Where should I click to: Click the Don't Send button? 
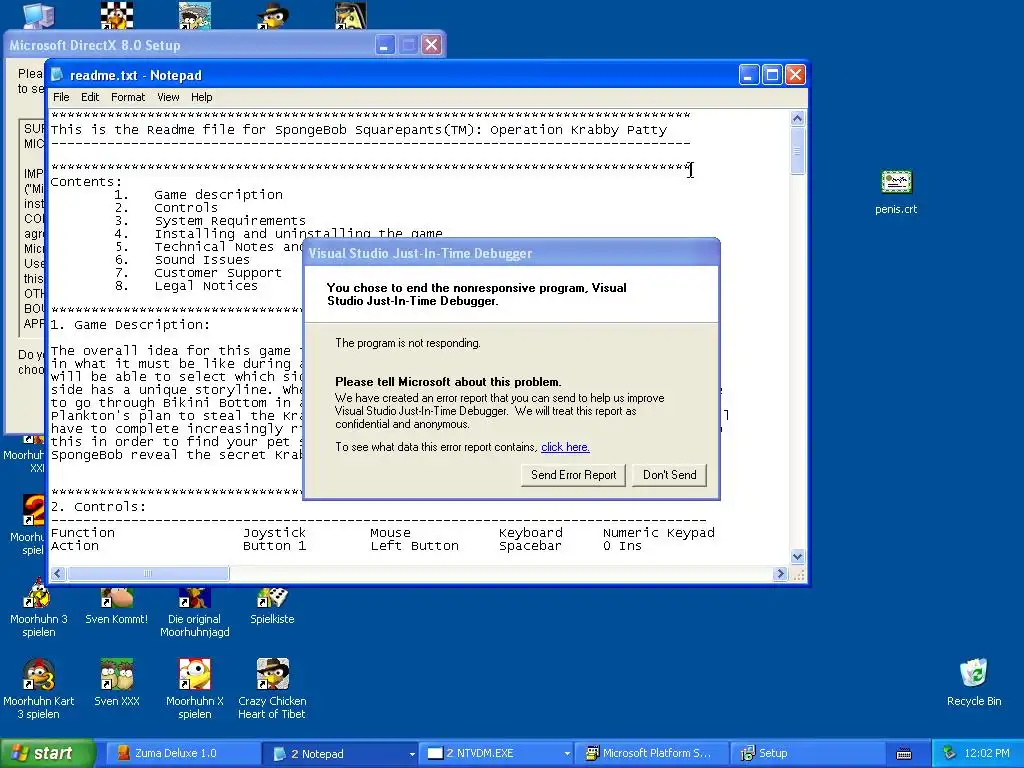pos(669,475)
